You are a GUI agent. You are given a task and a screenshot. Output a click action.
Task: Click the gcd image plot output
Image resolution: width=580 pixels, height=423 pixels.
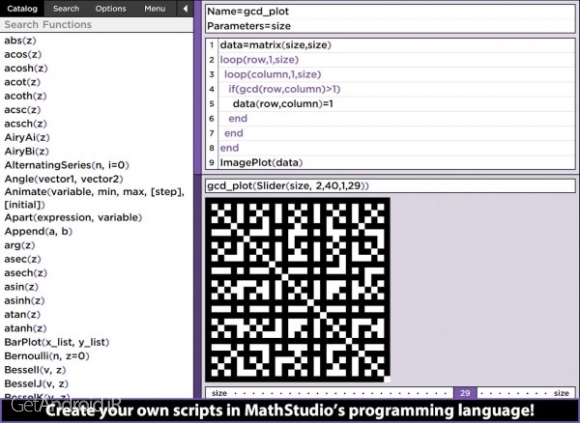point(297,290)
